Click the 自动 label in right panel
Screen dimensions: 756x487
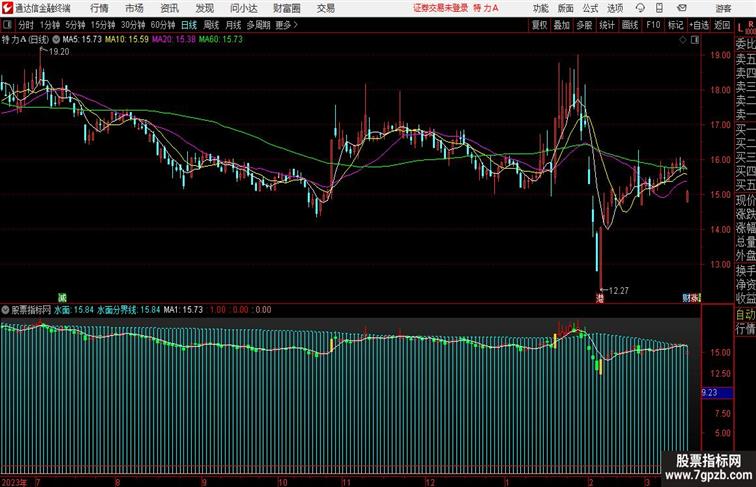pos(745,314)
